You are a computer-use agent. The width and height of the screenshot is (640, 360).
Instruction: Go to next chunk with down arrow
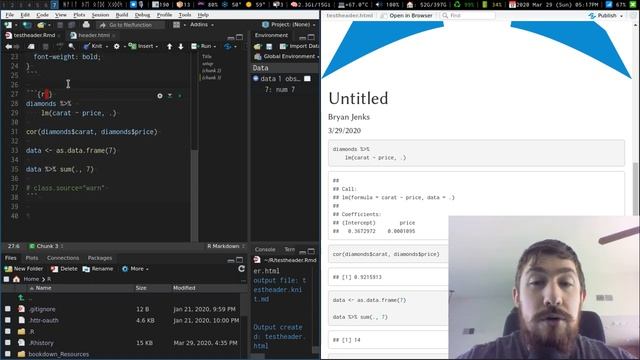(x=181, y=47)
